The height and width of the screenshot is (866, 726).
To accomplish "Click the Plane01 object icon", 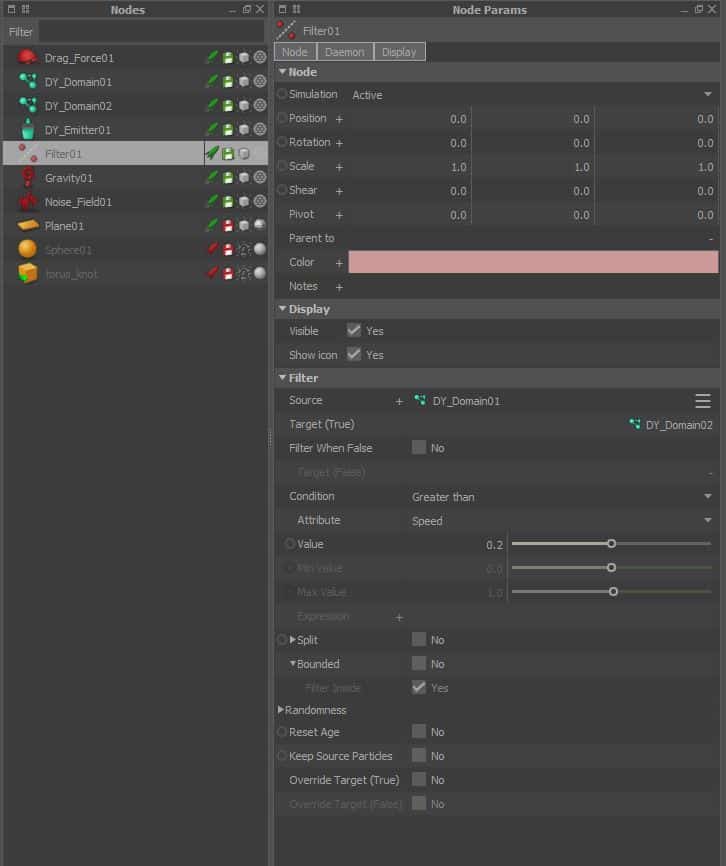I will tap(27, 226).
